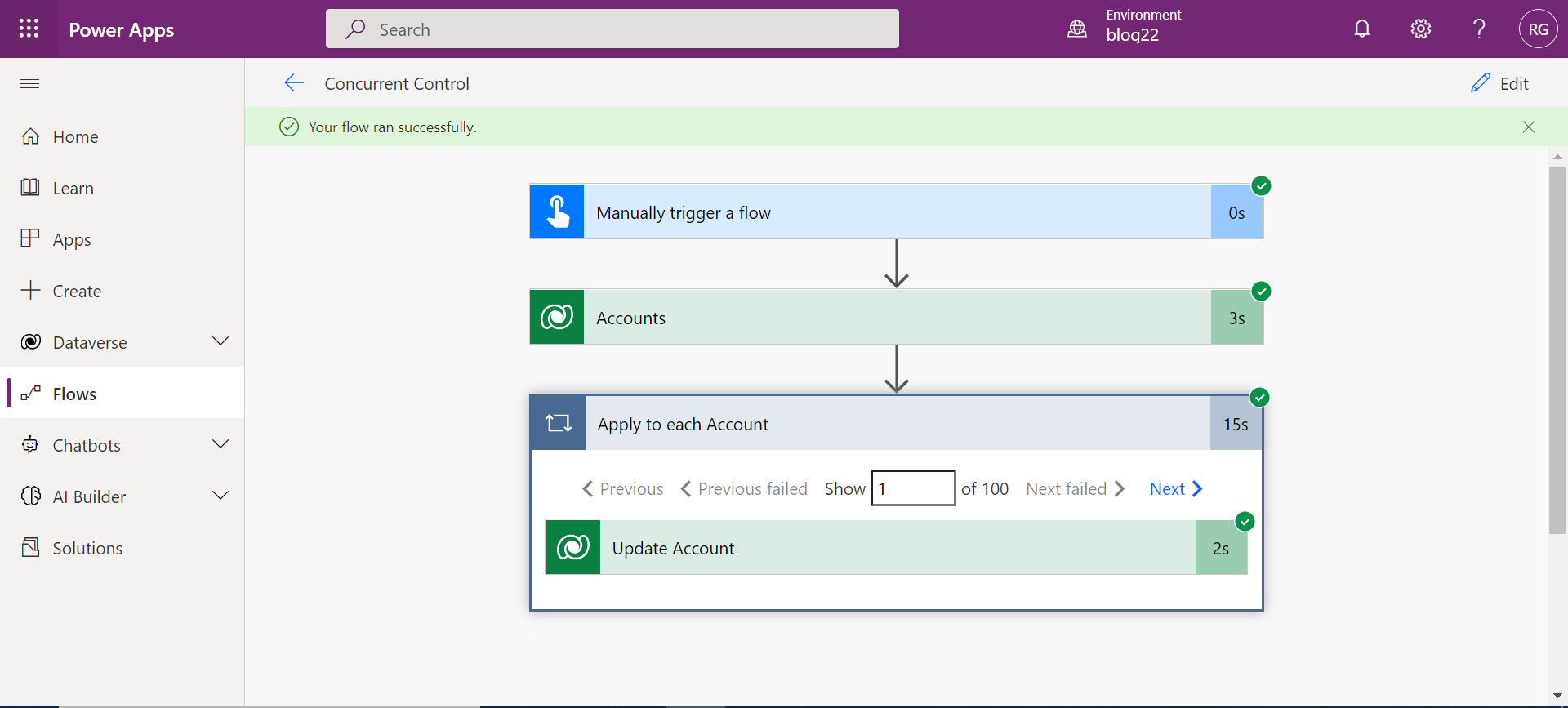Image resolution: width=1568 pixels, height=708 pixels.
Task: Click into the Search box
Action: coord(612,29)
